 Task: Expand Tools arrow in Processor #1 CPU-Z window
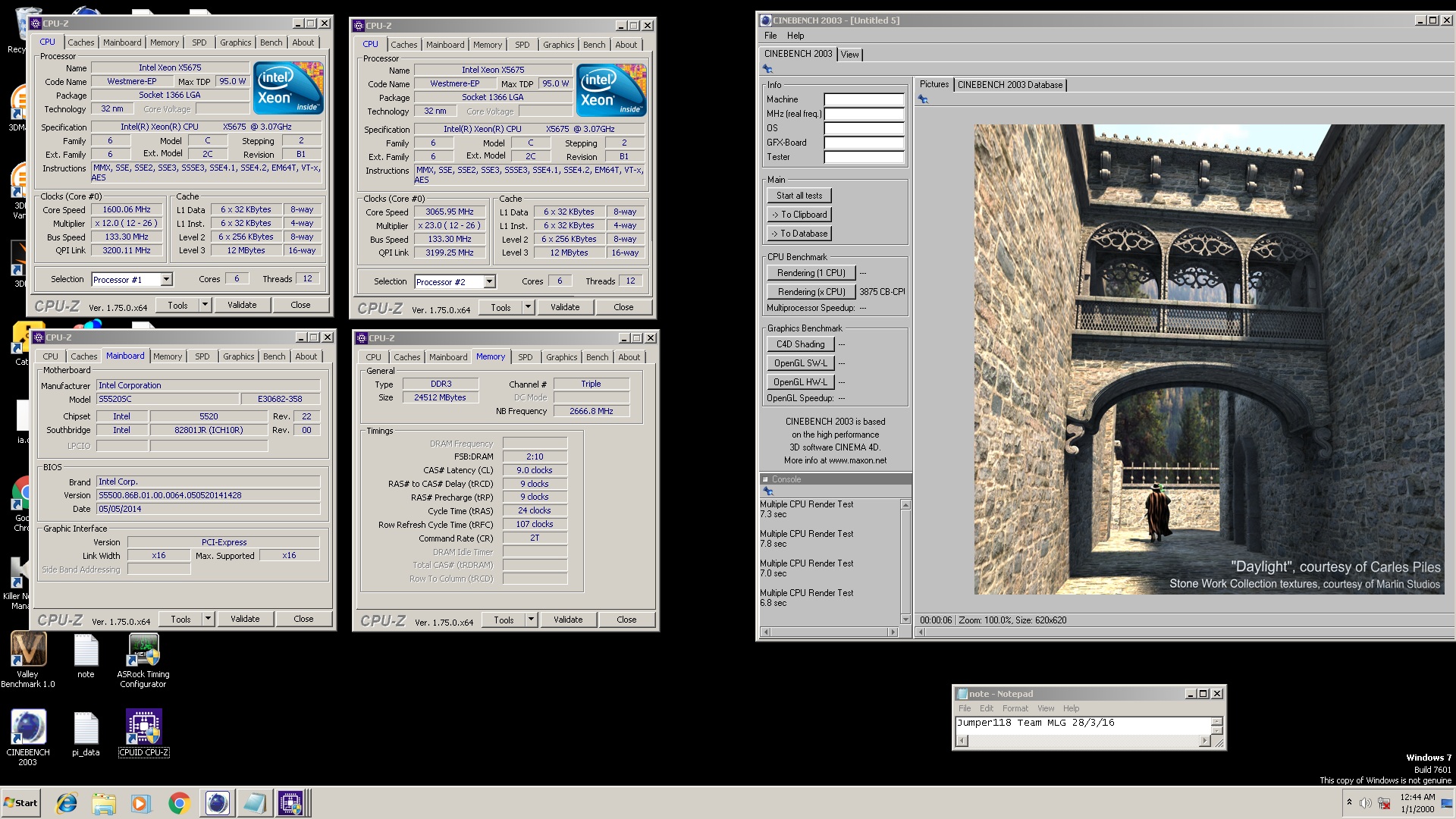(204, 305)
